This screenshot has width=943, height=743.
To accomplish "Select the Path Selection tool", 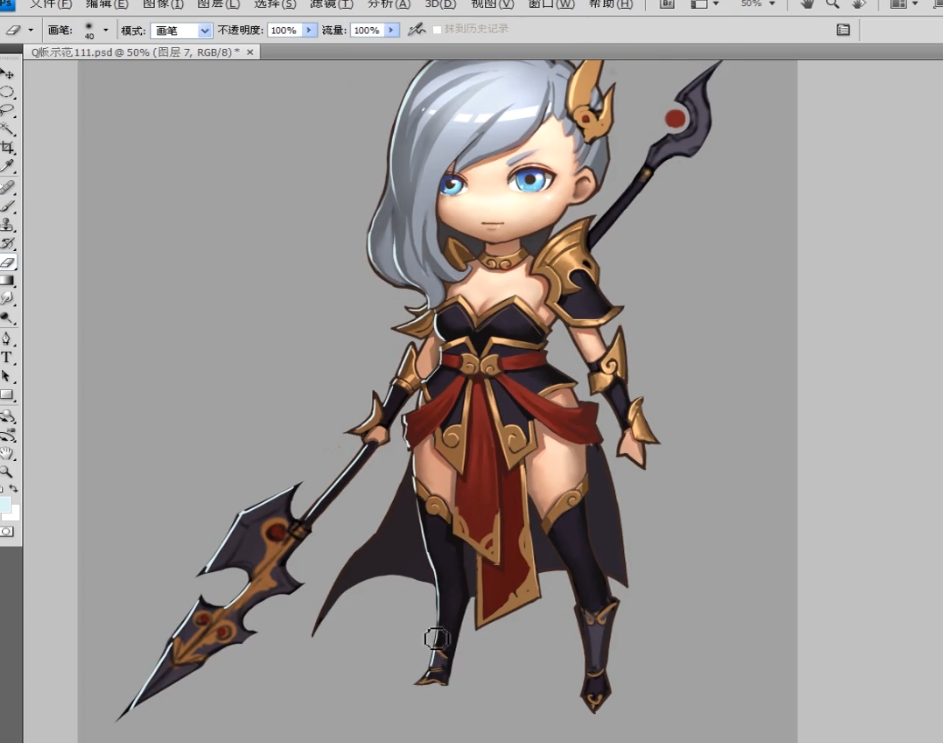I will click(x=7, y=376).
